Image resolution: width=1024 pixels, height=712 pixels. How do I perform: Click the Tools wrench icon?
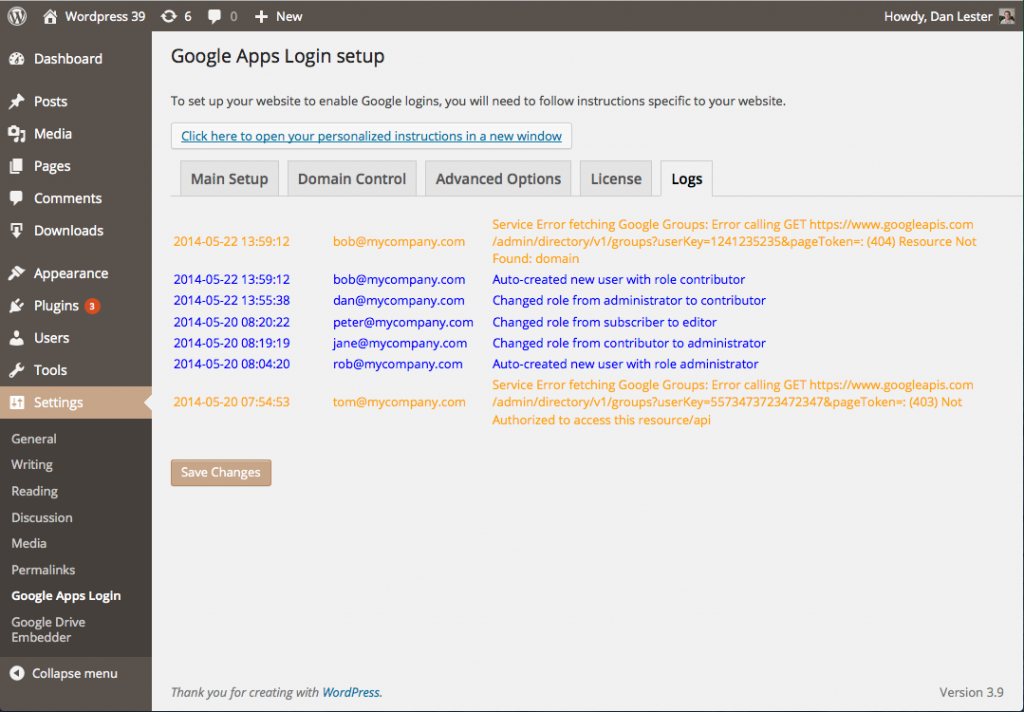(16, 370)
